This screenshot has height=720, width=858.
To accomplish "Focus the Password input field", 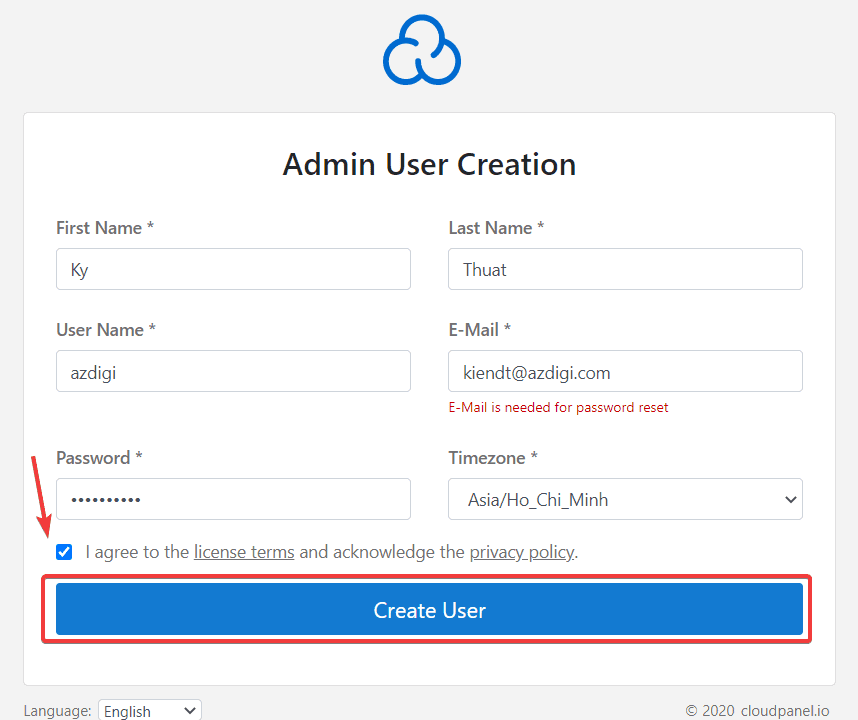I will coord(233,499).
